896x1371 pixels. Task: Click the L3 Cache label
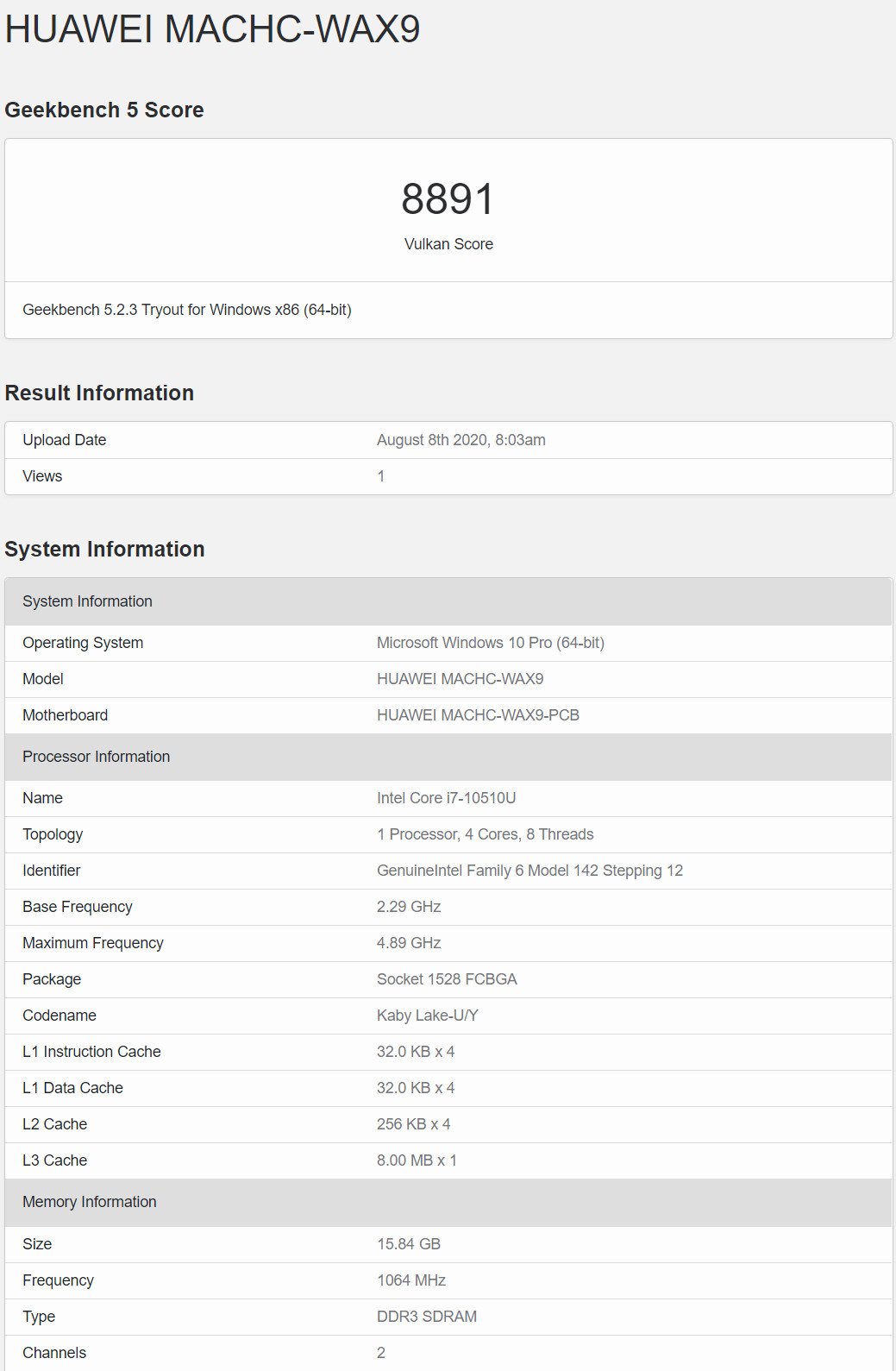click(55, 1160)
